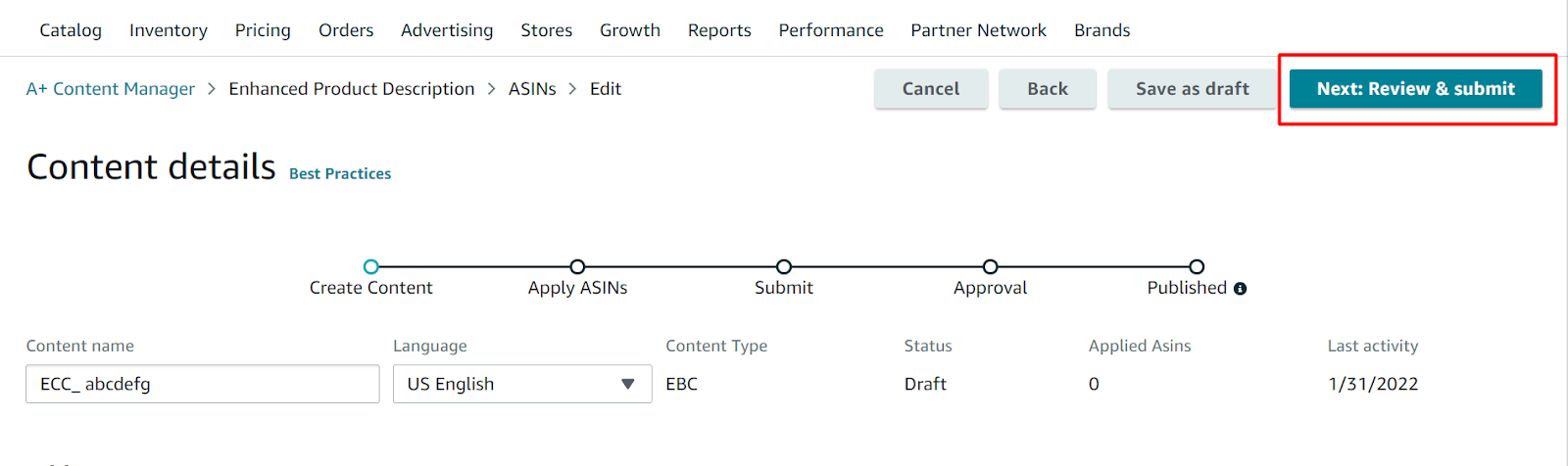Open the Brands menu item

(x=1102, y=30)
